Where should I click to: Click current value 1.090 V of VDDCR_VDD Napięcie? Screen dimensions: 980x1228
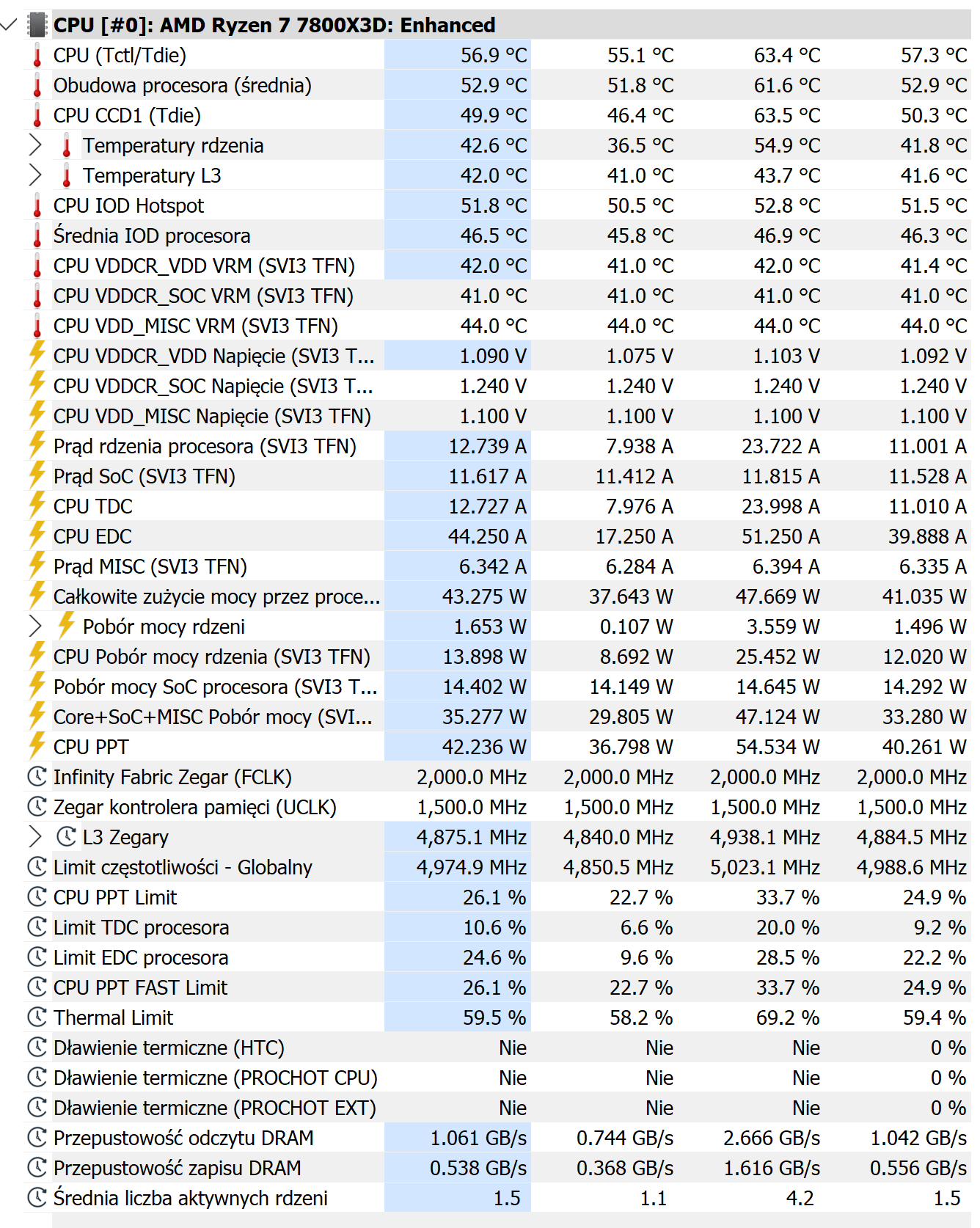coord(493,356)
